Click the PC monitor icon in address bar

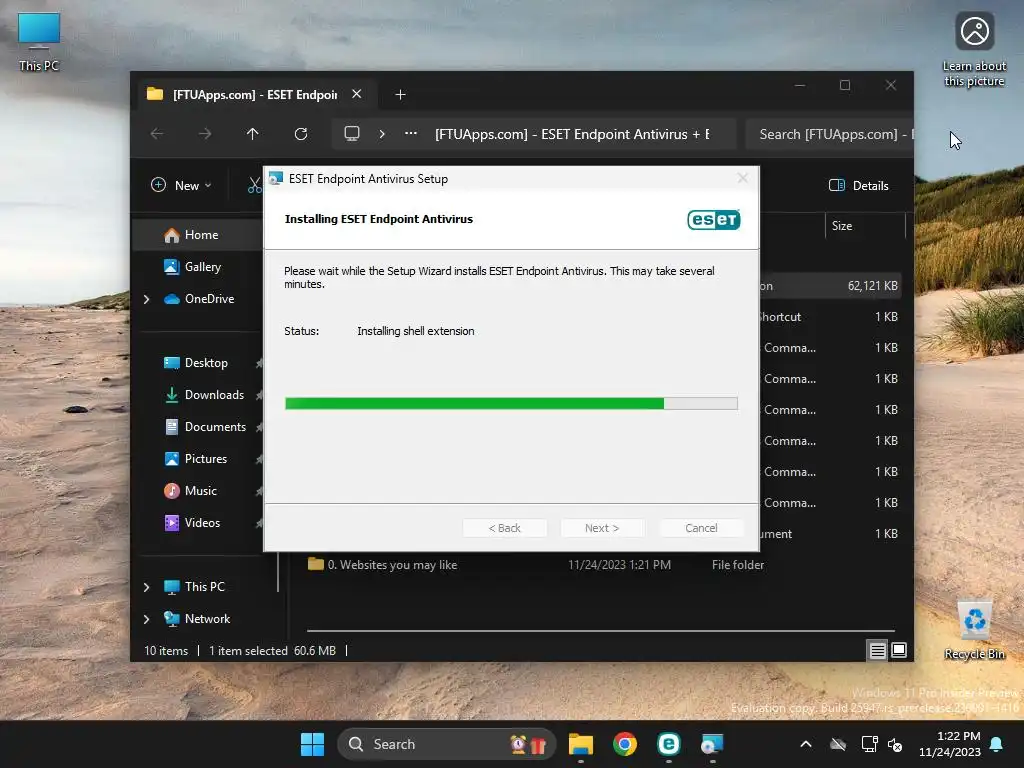pos(352,134)
